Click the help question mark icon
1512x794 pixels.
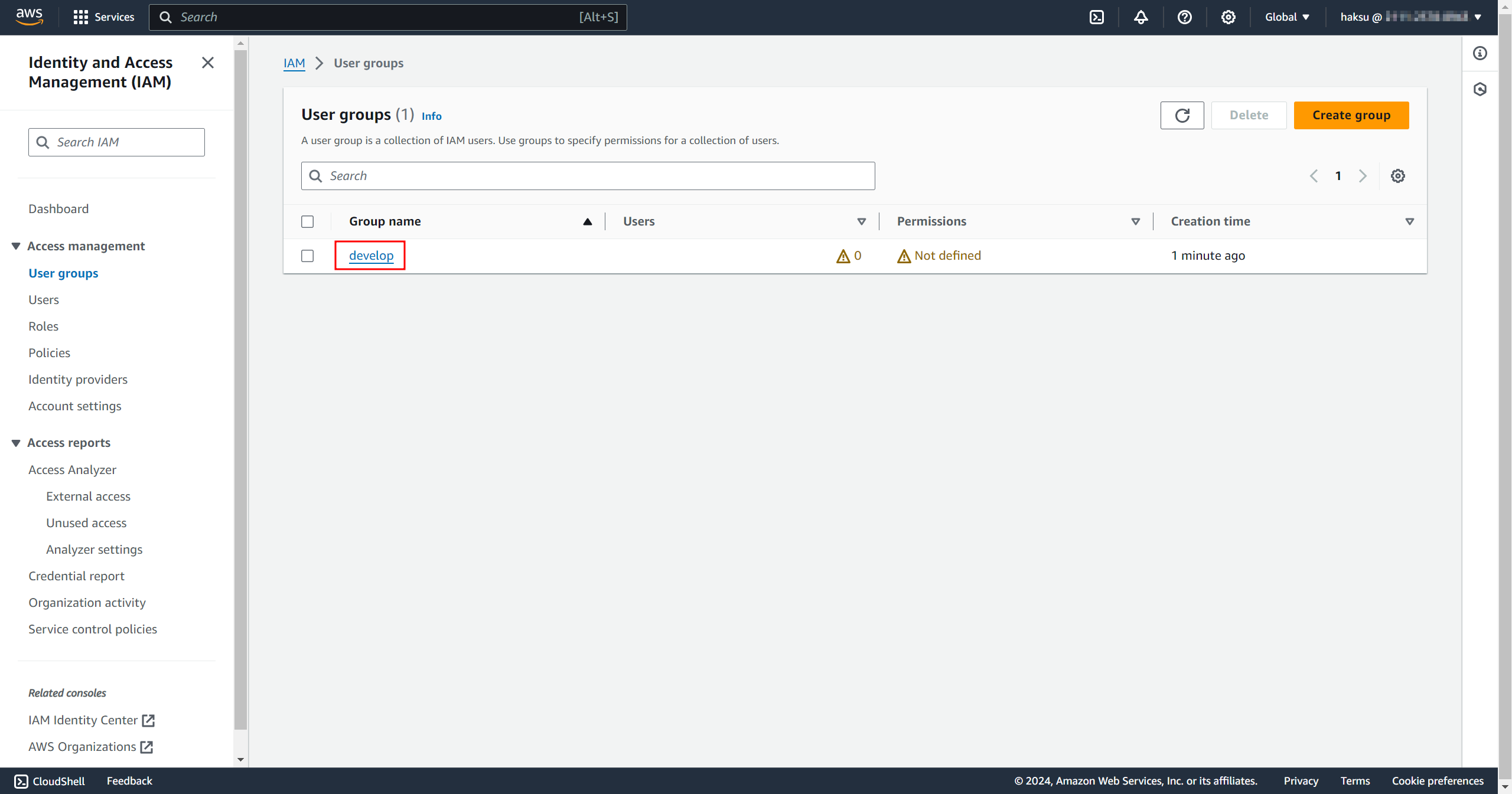[x=1184, y=17]
